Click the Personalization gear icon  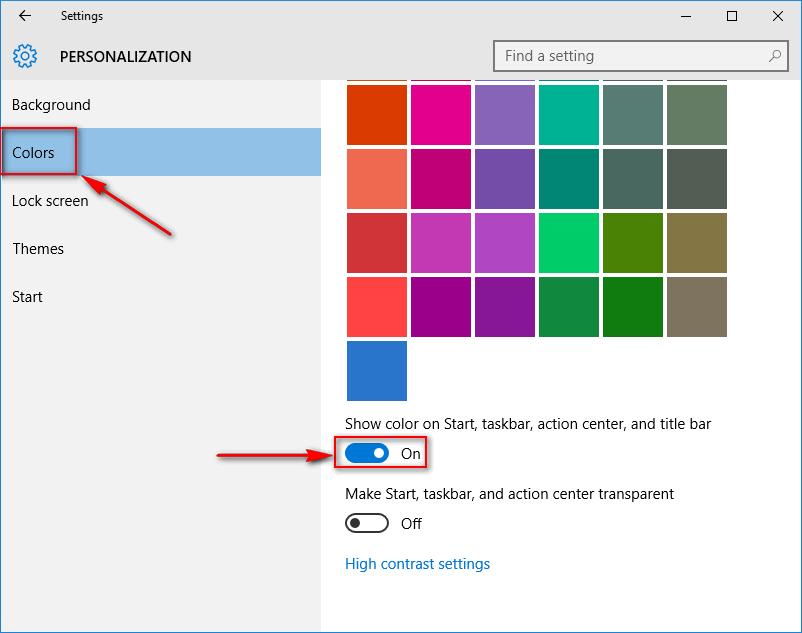pyautogui.click(x=25, y=56)
